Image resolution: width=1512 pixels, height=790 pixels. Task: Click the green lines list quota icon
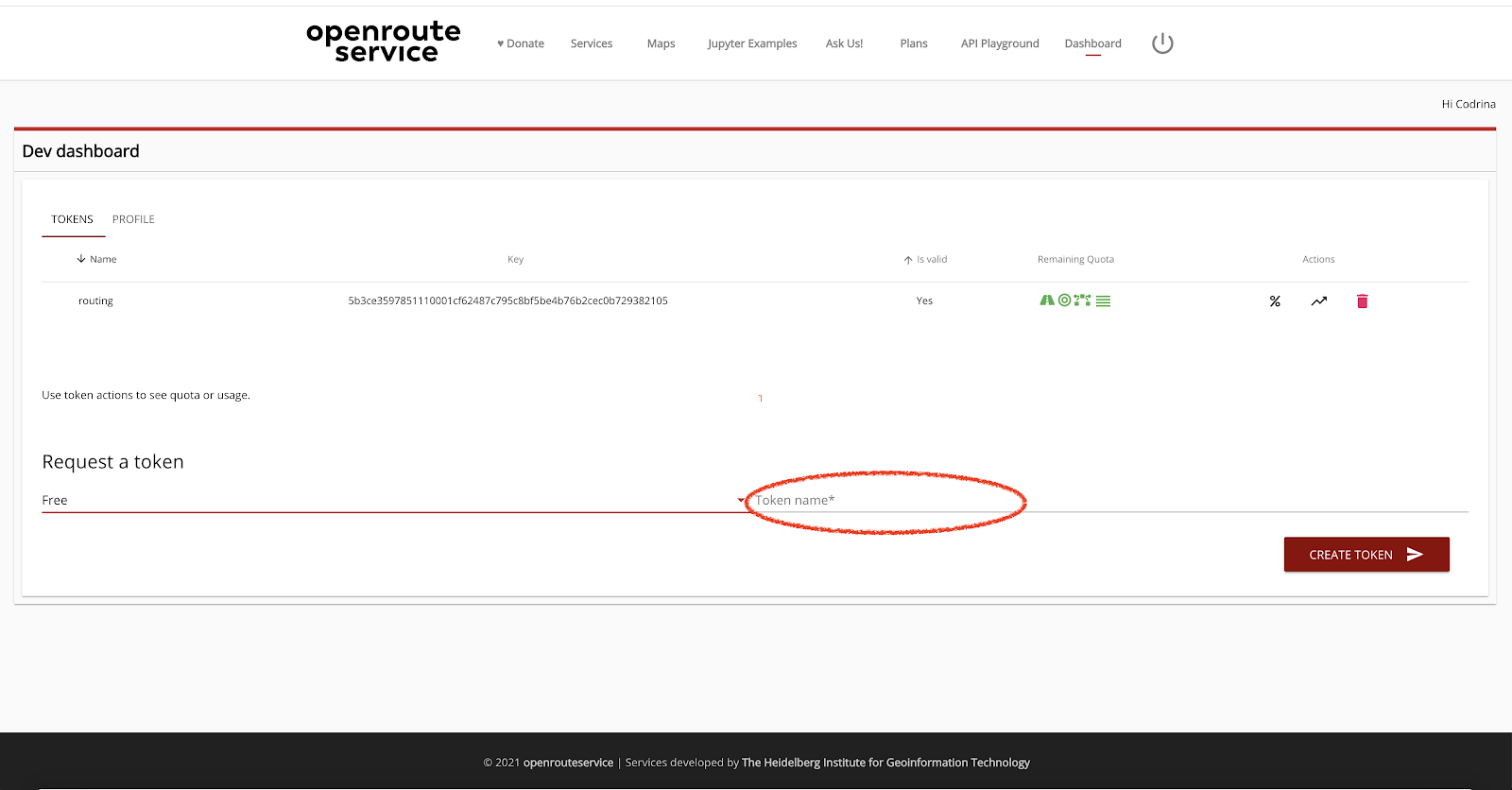pyautogui.click(x=1103, y=301)
